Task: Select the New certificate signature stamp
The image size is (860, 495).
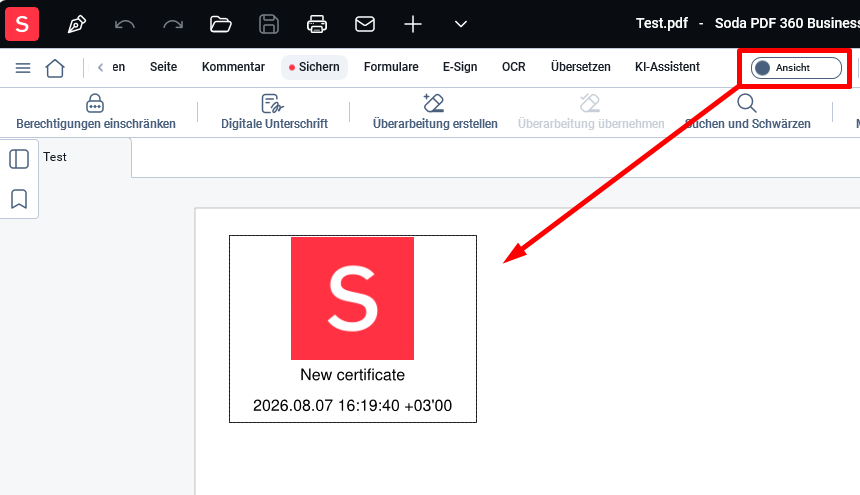Action: [353, 329]
